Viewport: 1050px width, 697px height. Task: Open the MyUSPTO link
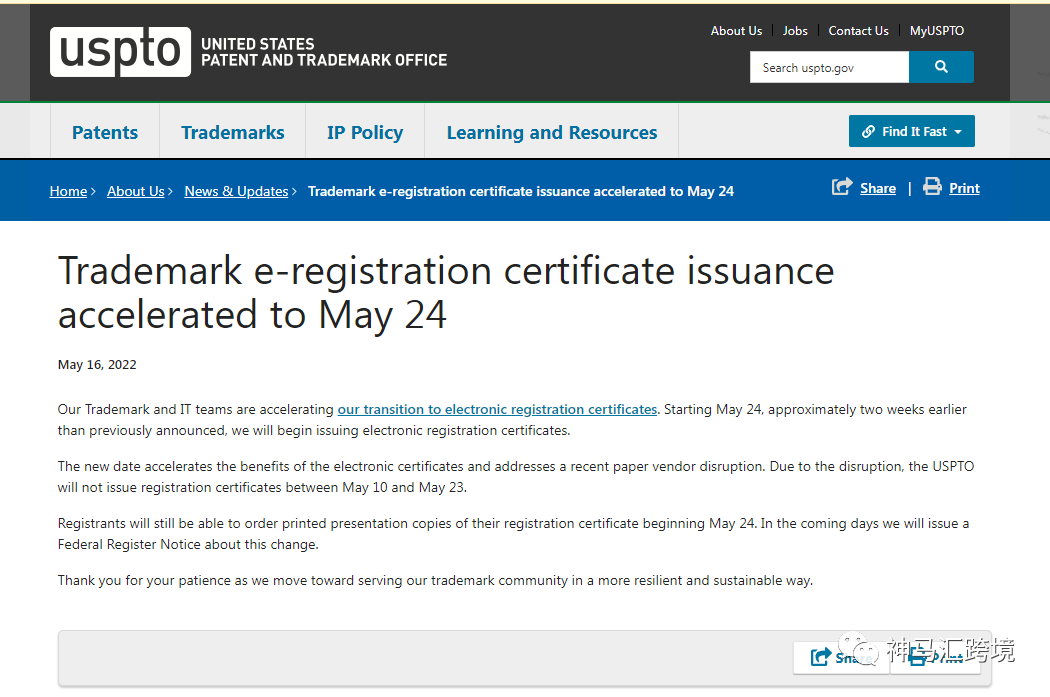click(x=937, y=31)
